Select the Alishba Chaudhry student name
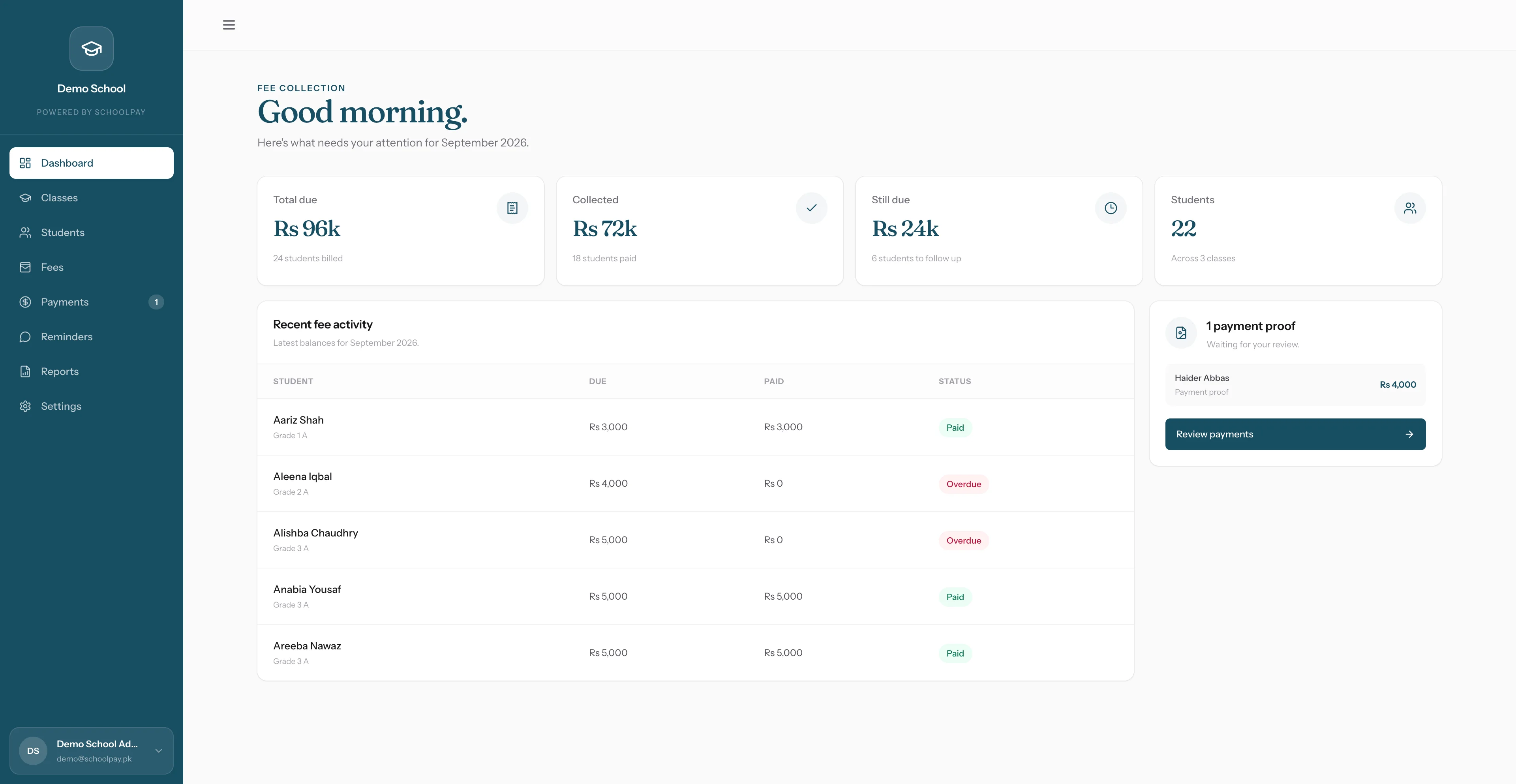 [x=315, y=533]
